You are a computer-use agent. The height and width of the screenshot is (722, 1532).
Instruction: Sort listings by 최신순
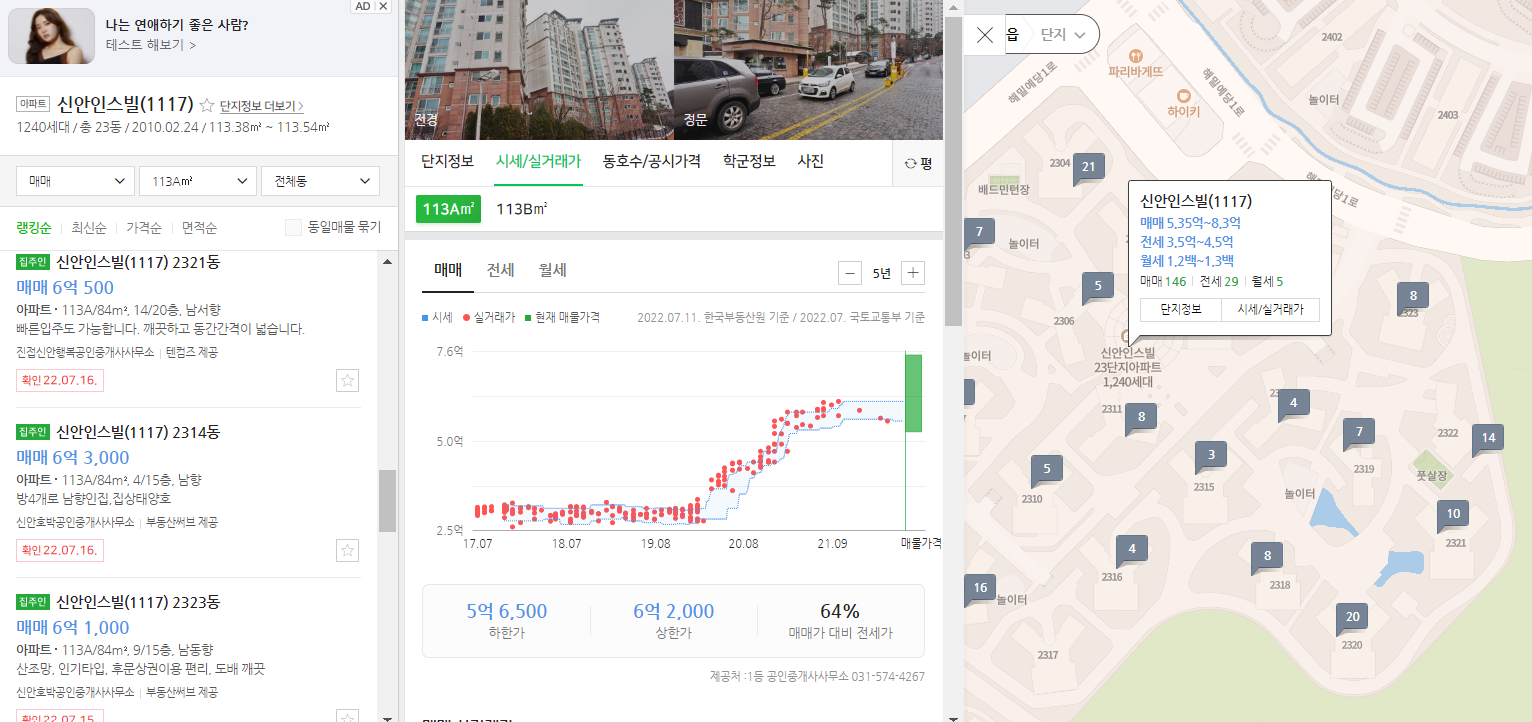(x=89, y=228)
